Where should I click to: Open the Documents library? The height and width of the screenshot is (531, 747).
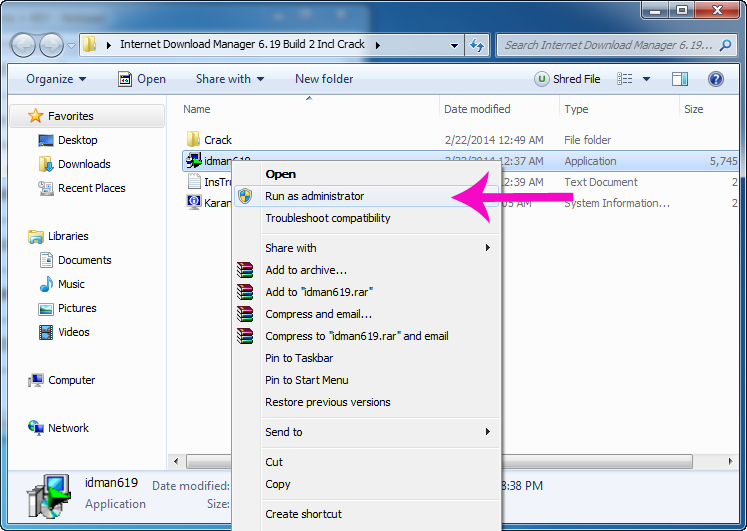pos(85,260)
